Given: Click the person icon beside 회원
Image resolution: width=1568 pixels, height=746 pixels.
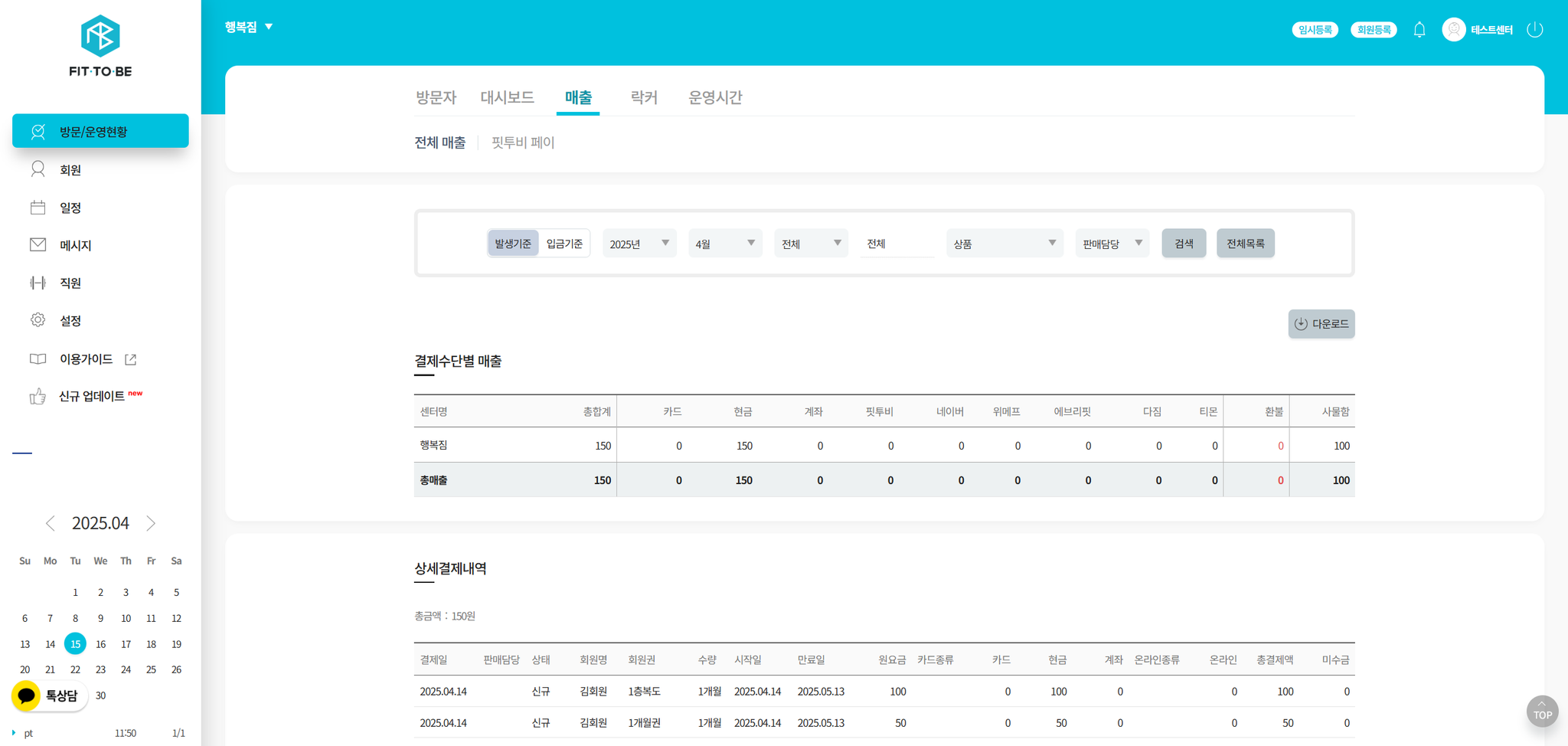Looking at the screenshot, I should pos(38,169).
